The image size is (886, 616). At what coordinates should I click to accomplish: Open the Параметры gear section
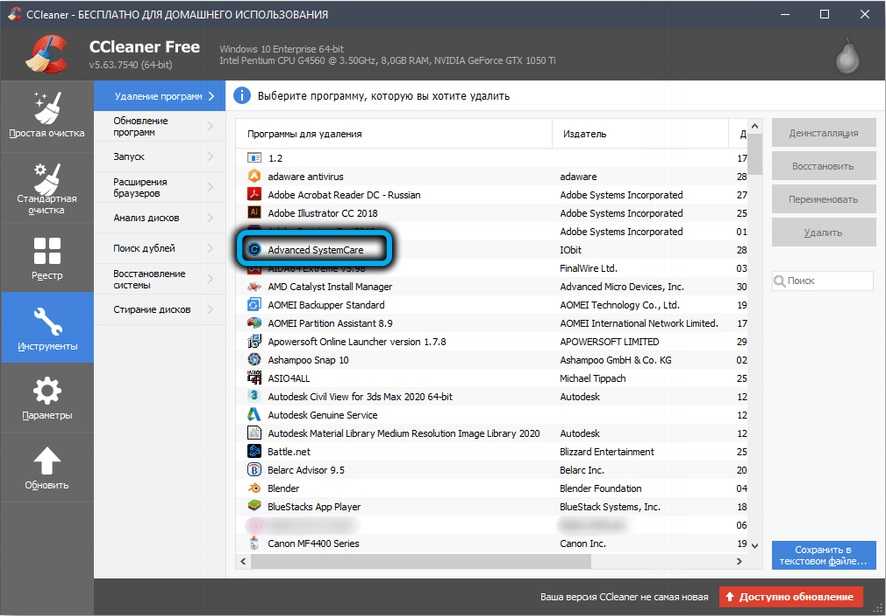point(47,398)
